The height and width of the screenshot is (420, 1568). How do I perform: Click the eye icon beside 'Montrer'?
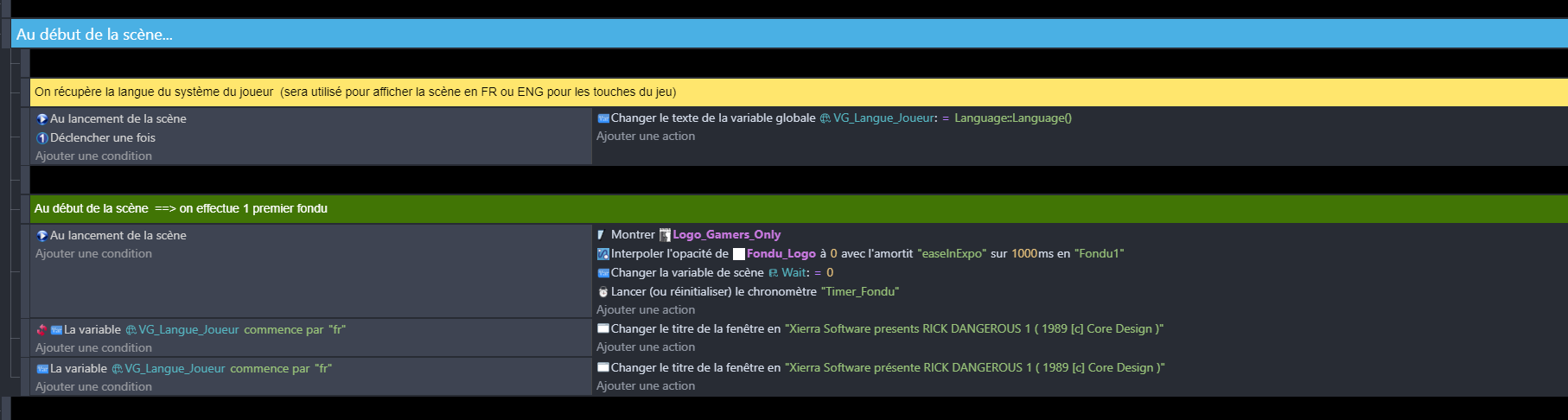click(602, 235)
